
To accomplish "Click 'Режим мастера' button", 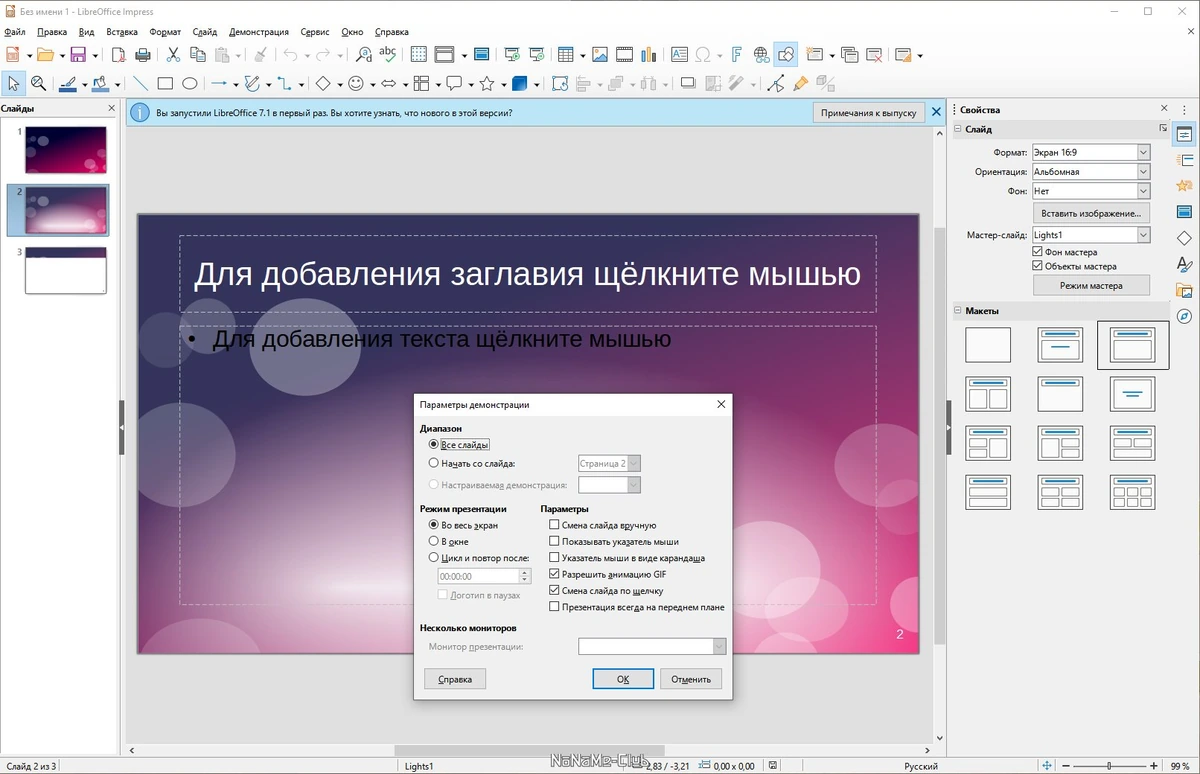I will 1091,285.
